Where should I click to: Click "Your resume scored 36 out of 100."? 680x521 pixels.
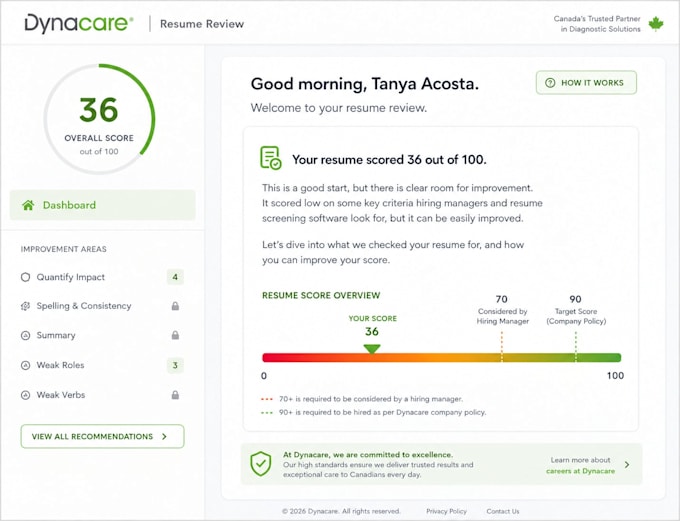coord(389,160)
